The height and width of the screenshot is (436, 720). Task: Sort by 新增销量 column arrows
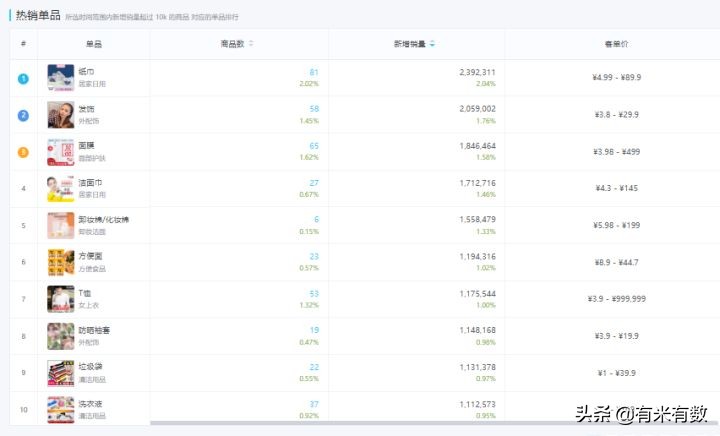point(432,44)
